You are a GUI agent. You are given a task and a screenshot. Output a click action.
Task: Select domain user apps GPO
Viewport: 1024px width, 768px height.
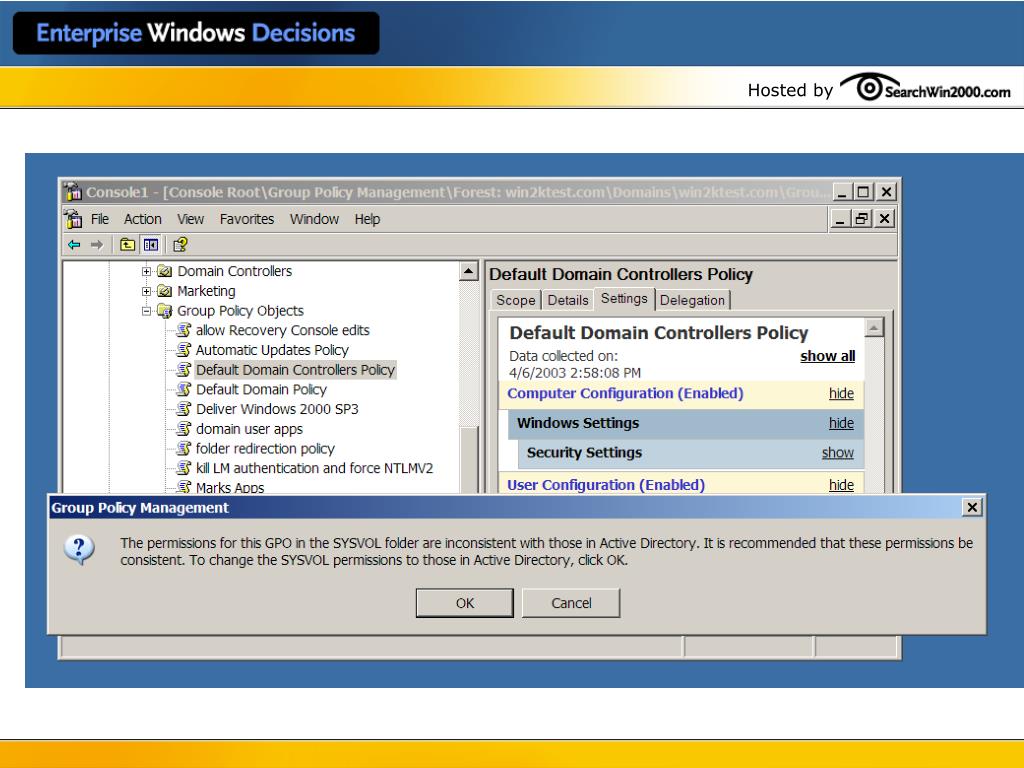click(x=249, y=429)
